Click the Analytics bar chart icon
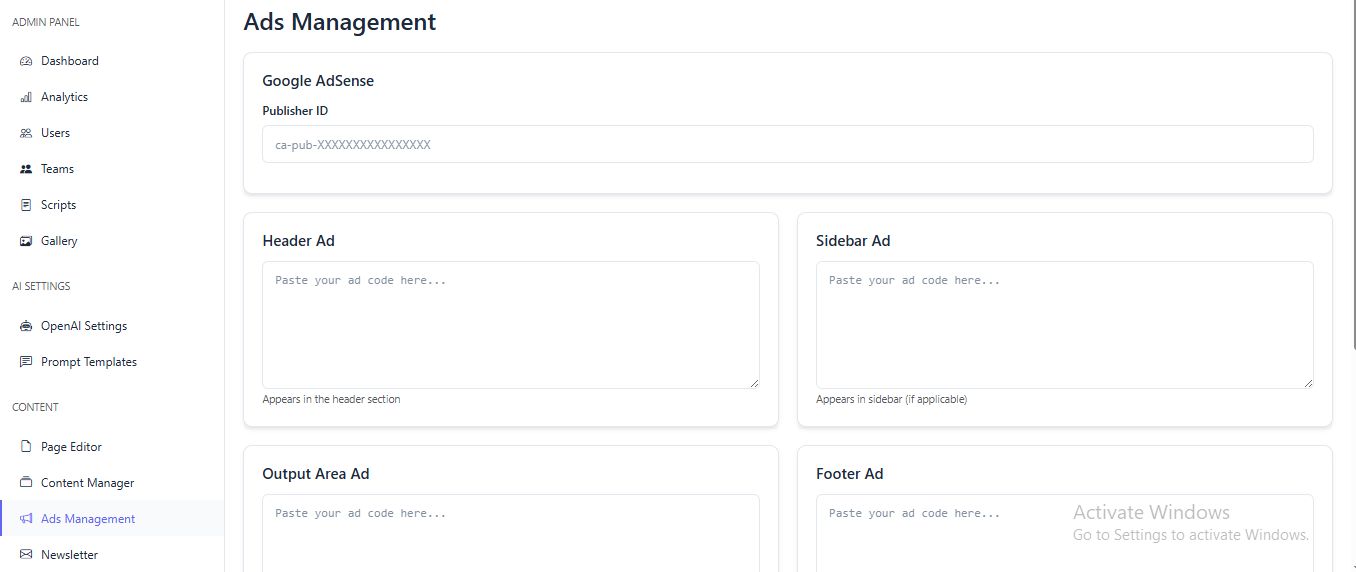This screenshot has width=1356, height=572. 26,97
